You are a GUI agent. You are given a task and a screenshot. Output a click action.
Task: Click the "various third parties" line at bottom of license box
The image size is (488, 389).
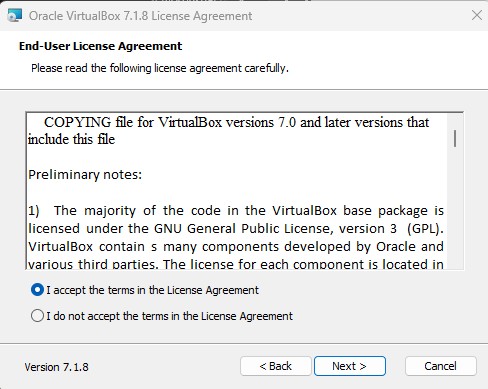coord(236,264)
